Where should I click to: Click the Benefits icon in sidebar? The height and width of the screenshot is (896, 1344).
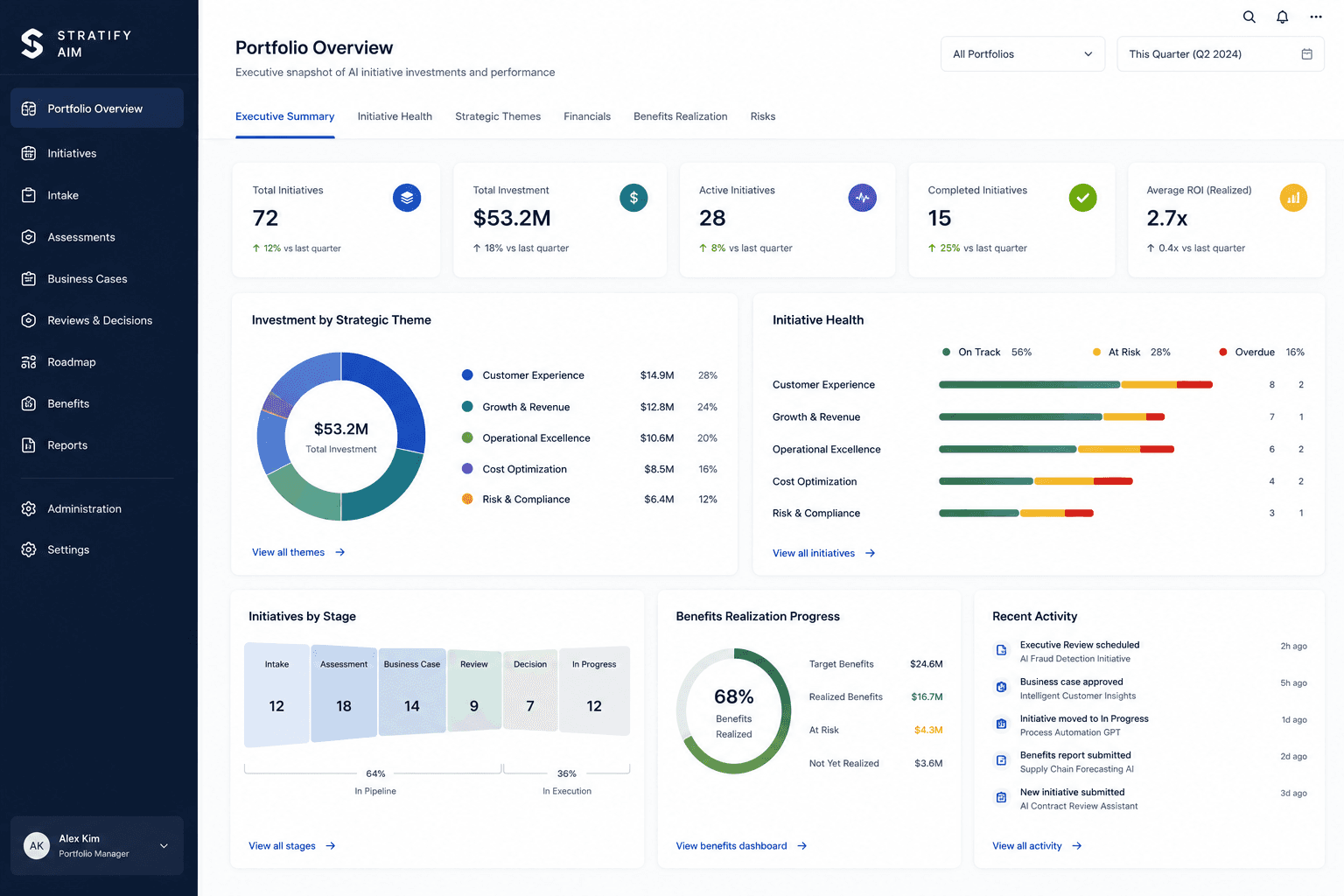pos(29,403)
